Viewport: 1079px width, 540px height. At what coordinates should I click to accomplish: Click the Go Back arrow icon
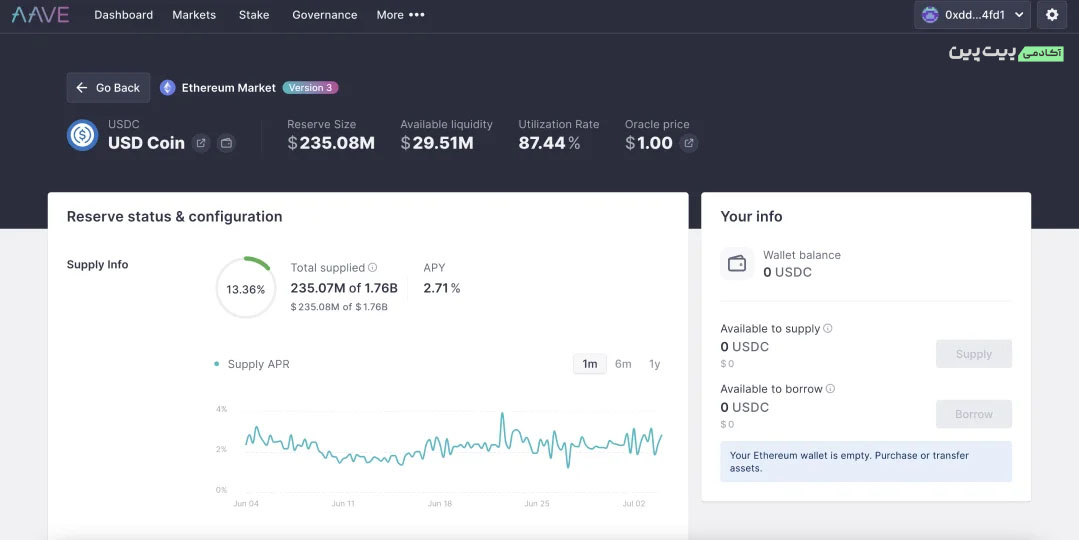coord(82,87)
